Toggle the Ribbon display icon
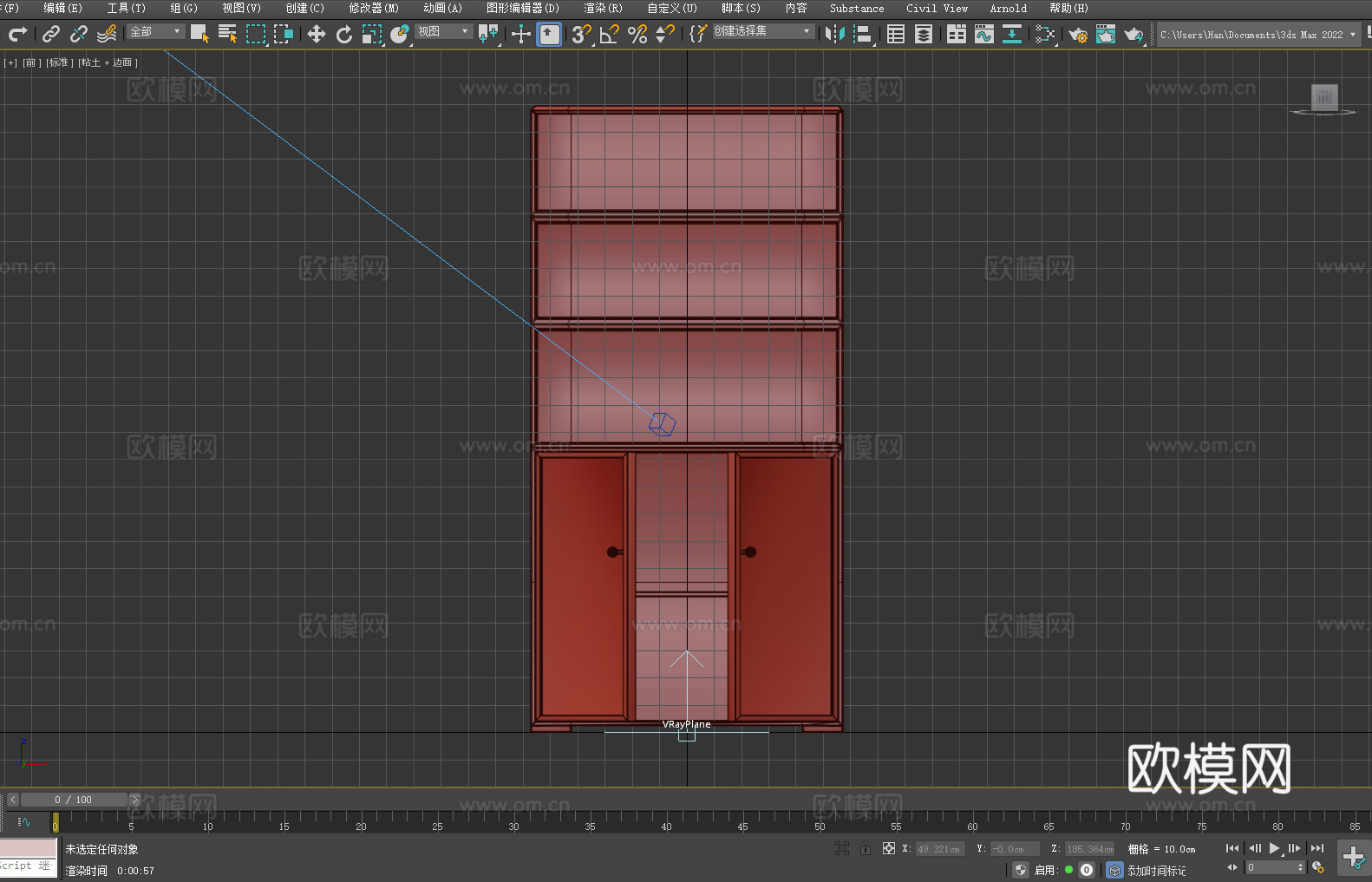This screenshot has width=1372, height=882. (x=957, y=34)
